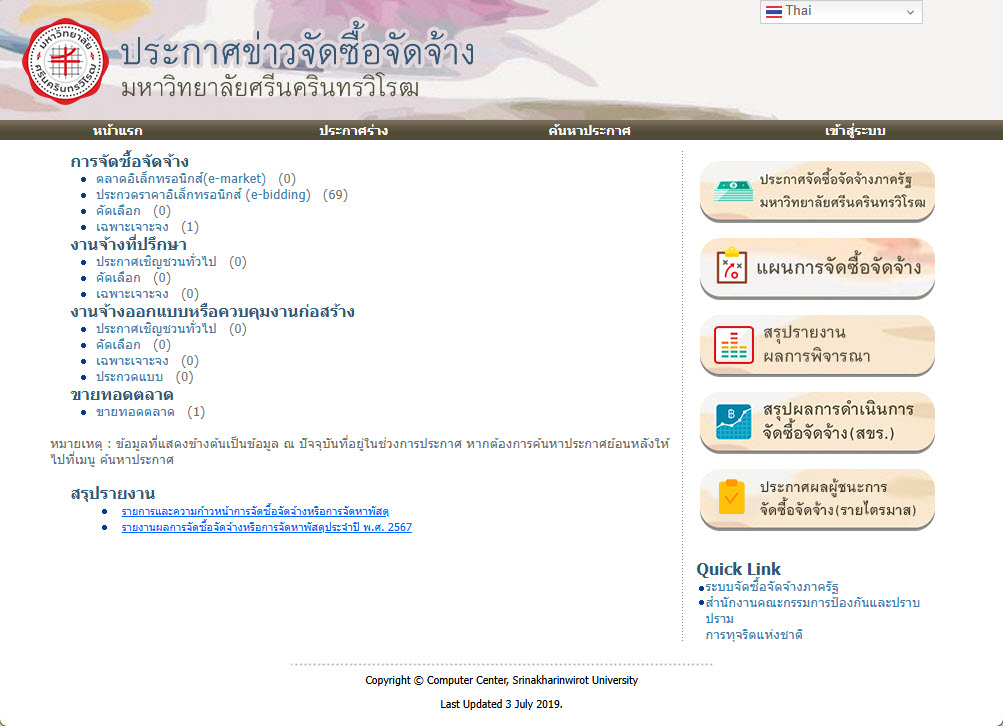Click ขายทอดตลาด list link

(135, 412)
